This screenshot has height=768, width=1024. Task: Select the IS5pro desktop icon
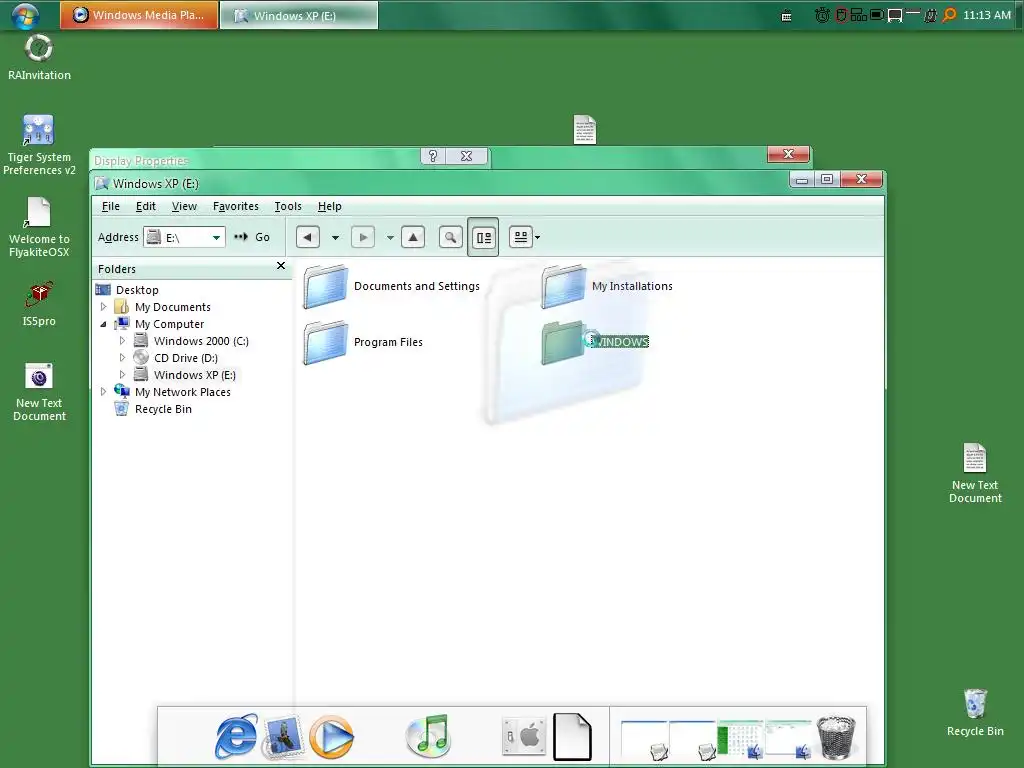(39, 304)
